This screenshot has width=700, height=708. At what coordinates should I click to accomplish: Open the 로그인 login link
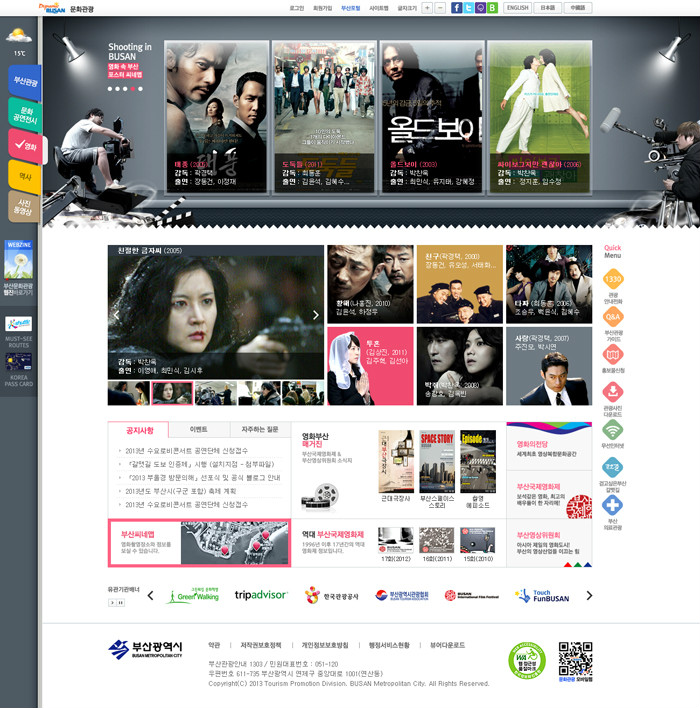point(296,8)
